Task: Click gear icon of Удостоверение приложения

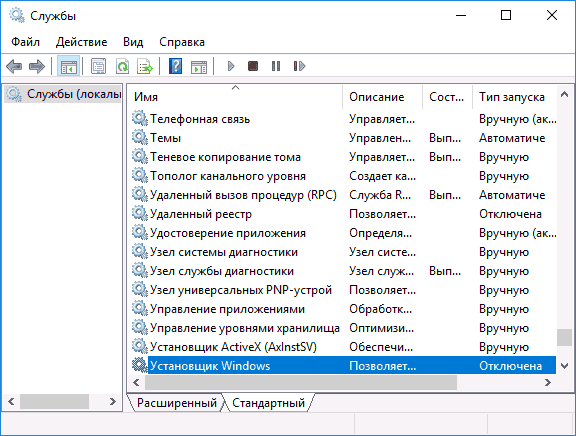Action: (140, 233)
